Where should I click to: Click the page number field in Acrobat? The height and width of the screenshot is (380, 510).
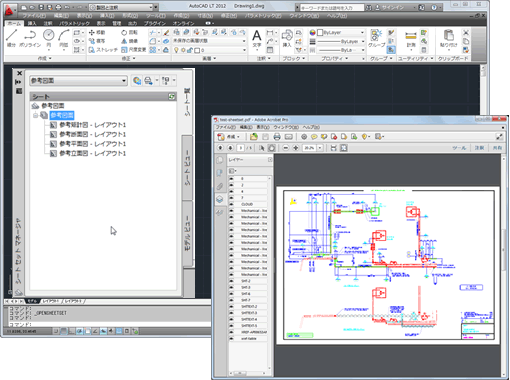coord(241,148)
